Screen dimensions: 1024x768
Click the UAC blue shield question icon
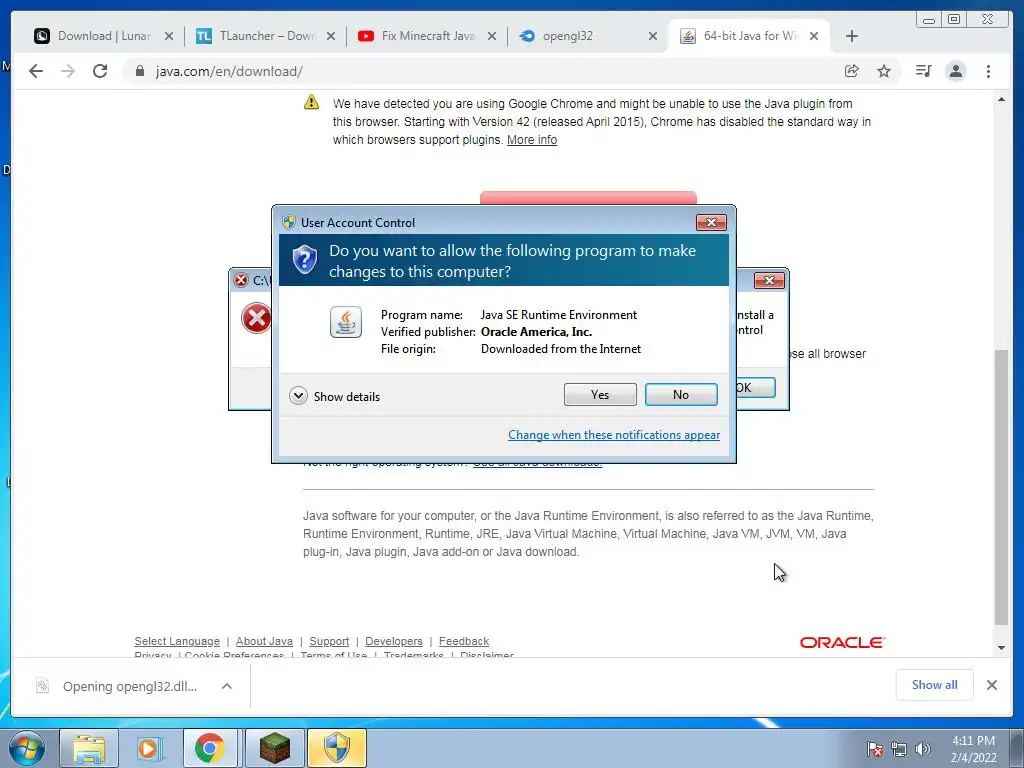[304, 260]
